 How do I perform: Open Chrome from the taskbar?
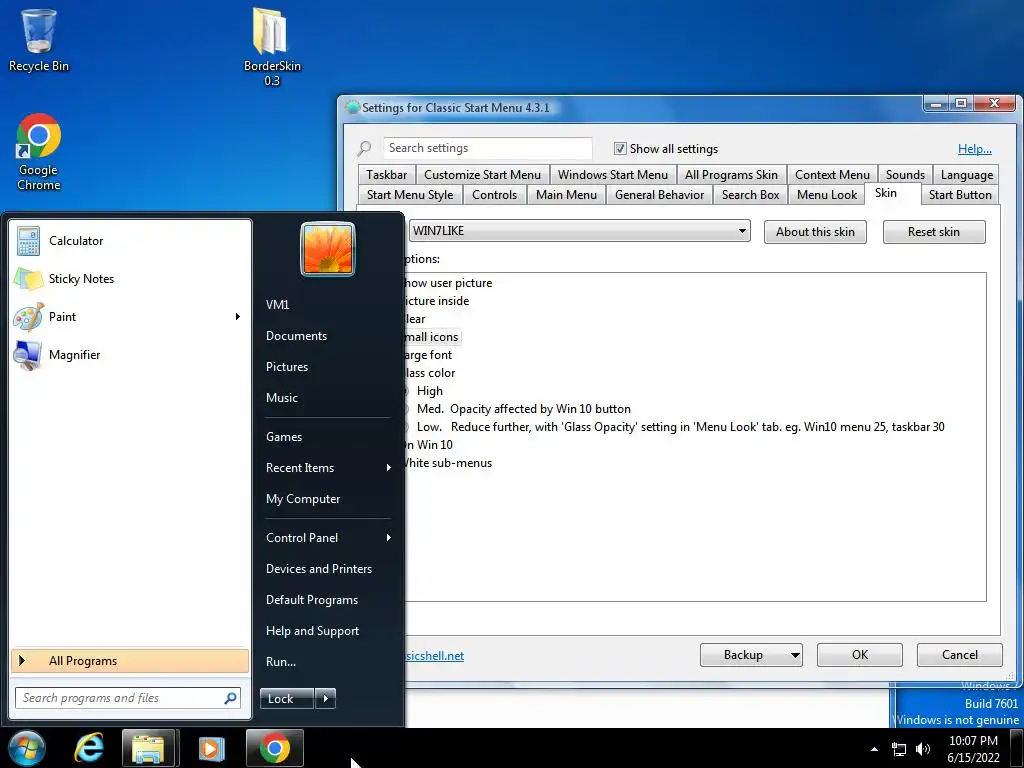click(275, 748)
